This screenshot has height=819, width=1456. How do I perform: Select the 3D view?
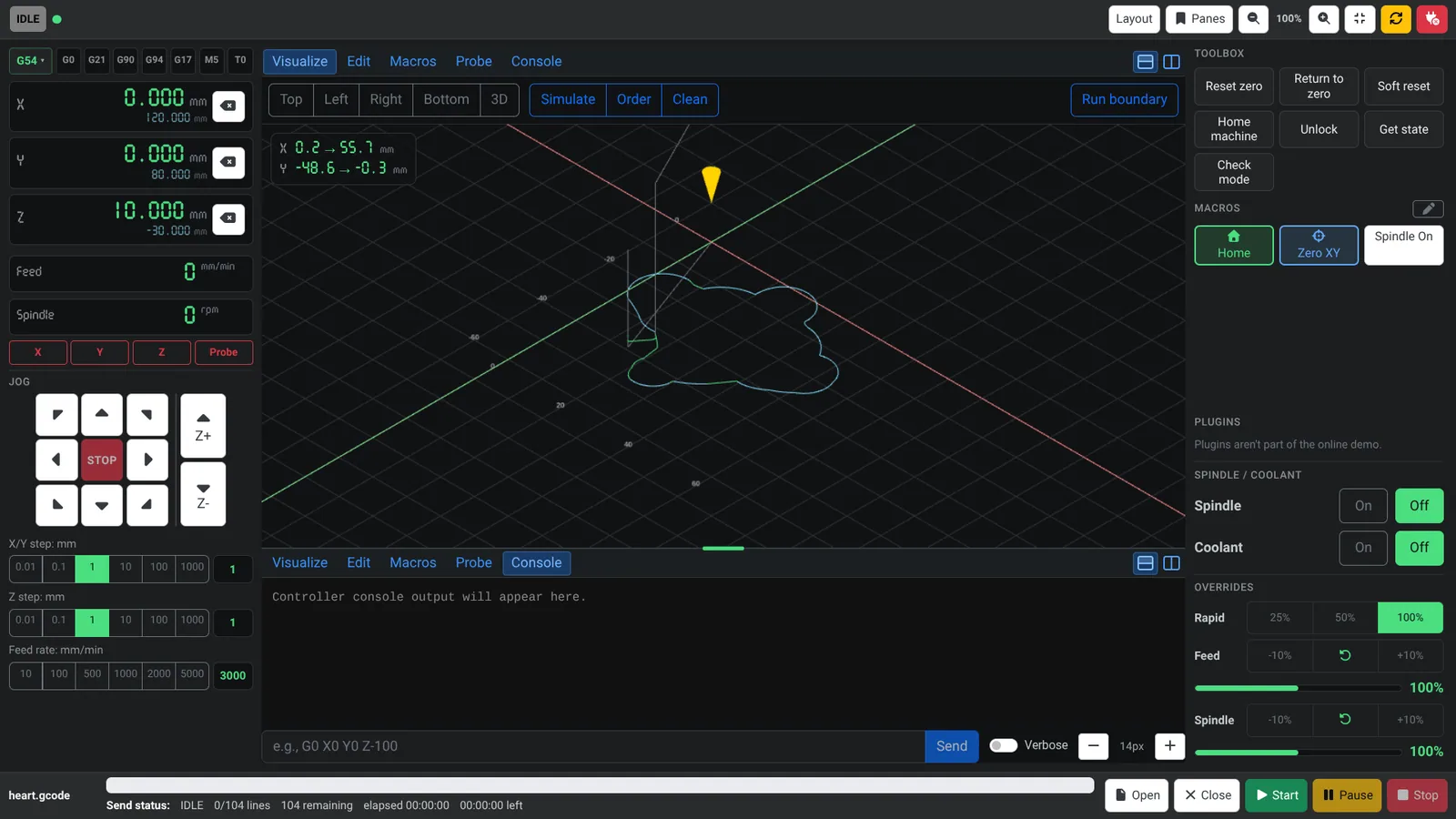[x=499, y=99]
